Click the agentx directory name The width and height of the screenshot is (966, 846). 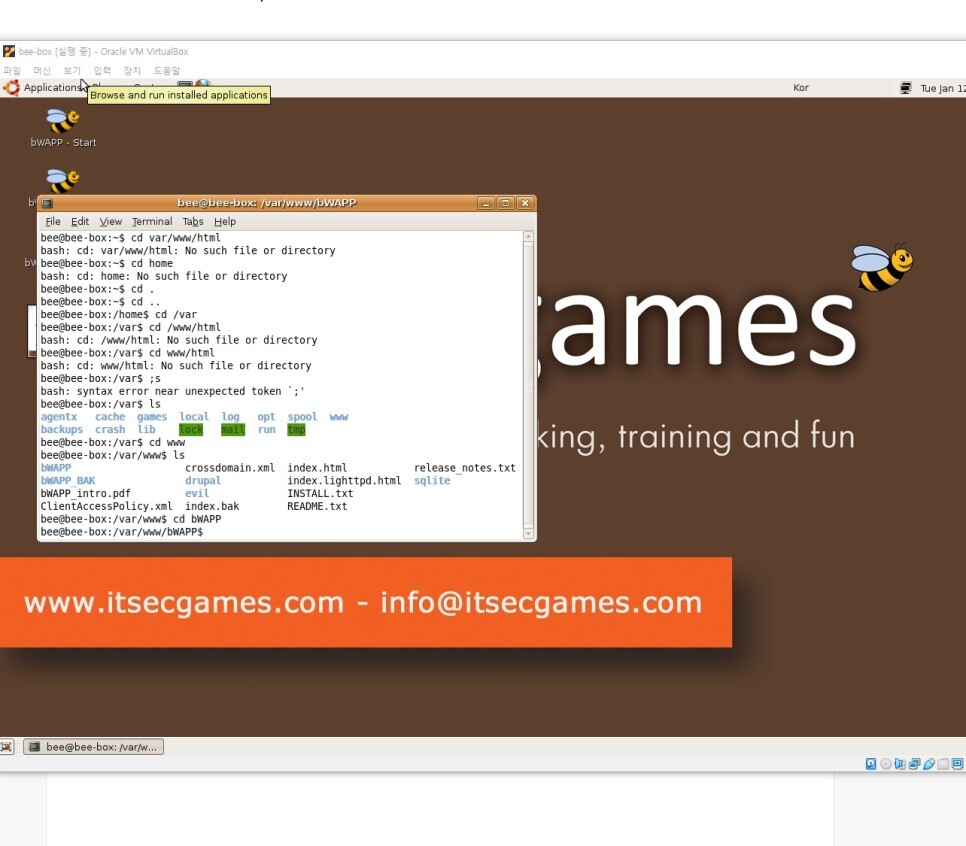59,417
